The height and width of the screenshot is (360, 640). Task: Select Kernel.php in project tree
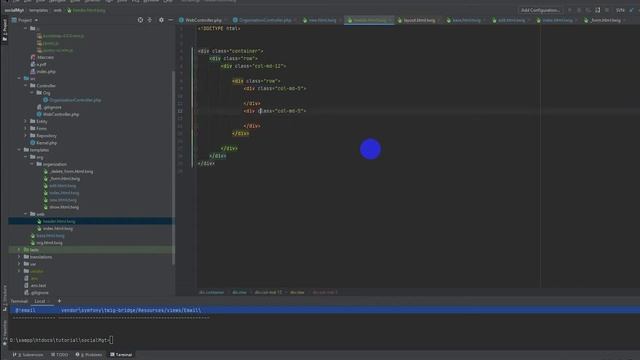click(47, 143)
